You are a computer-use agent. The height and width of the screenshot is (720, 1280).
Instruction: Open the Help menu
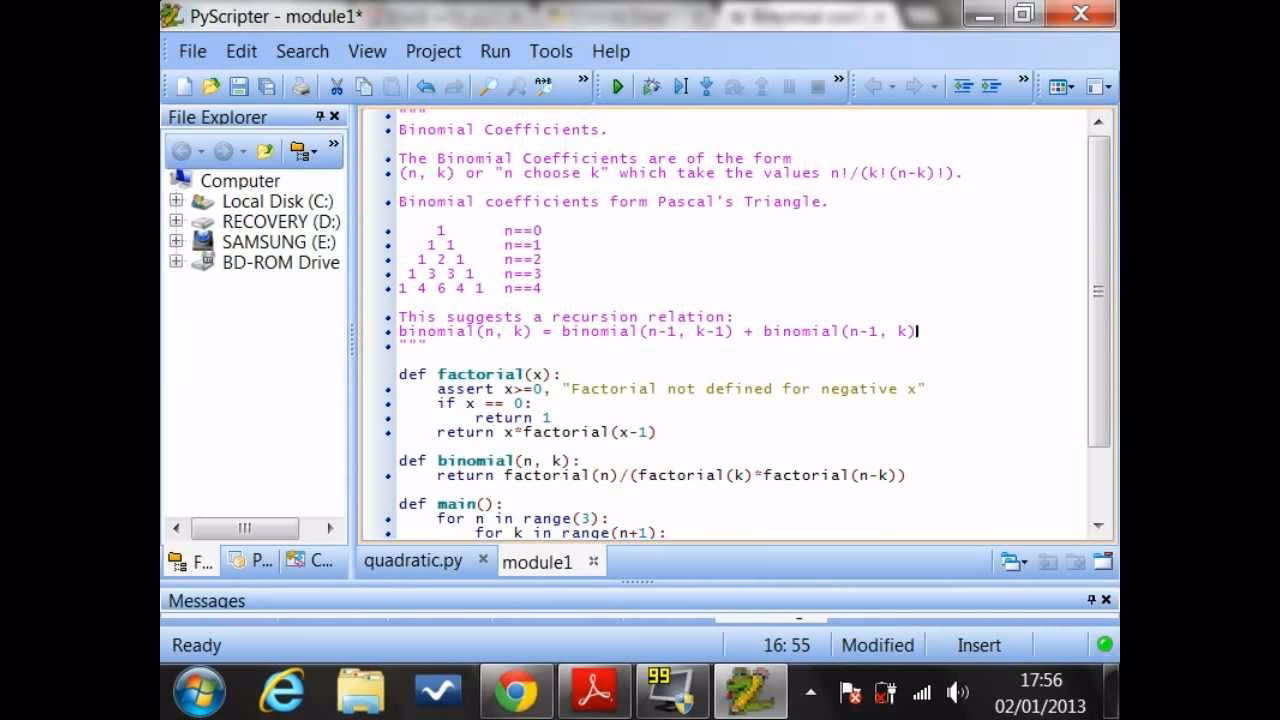(x=610, y=51)
